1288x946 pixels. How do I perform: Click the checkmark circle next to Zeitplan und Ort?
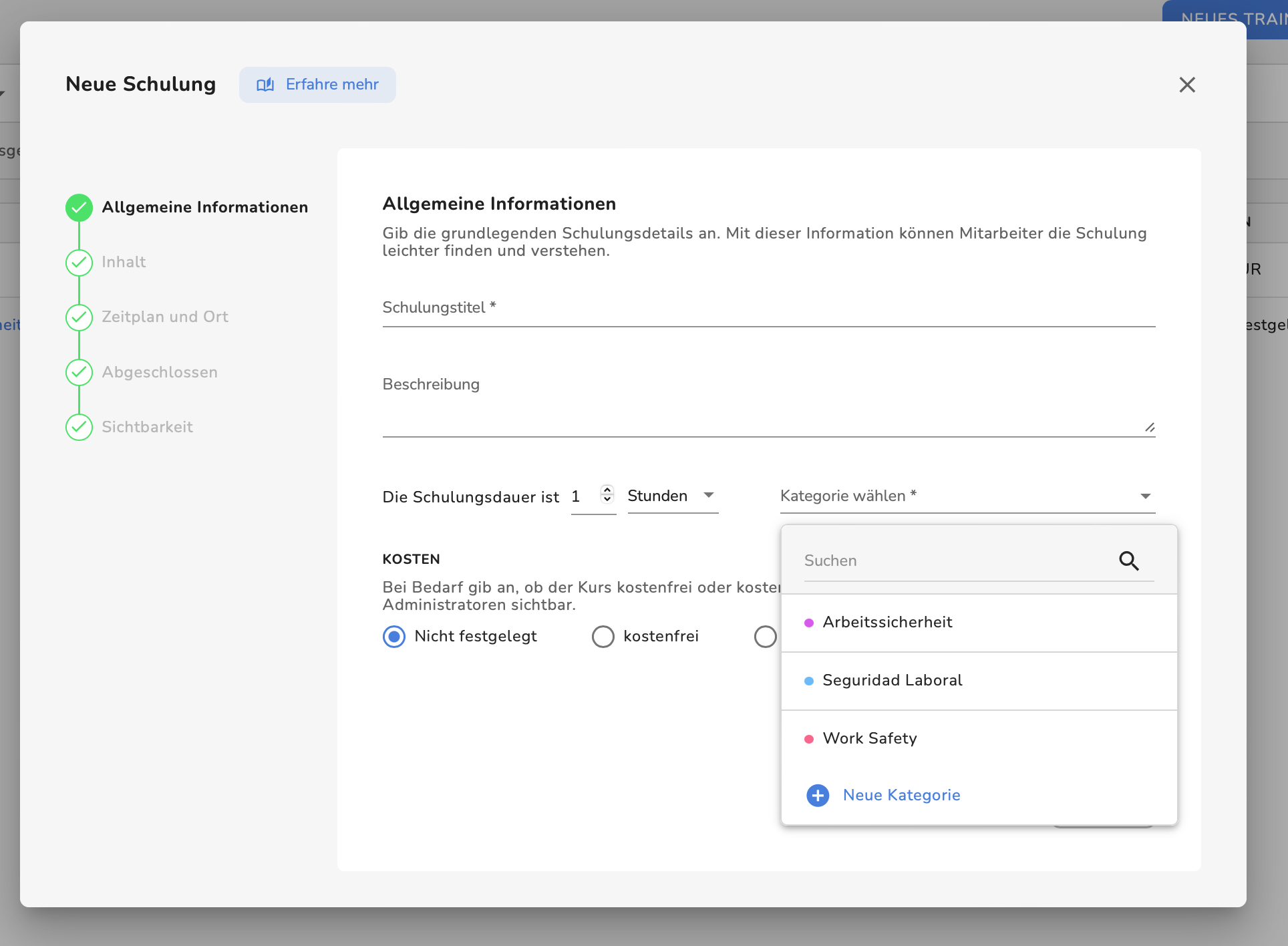click(x=79, y=317)
